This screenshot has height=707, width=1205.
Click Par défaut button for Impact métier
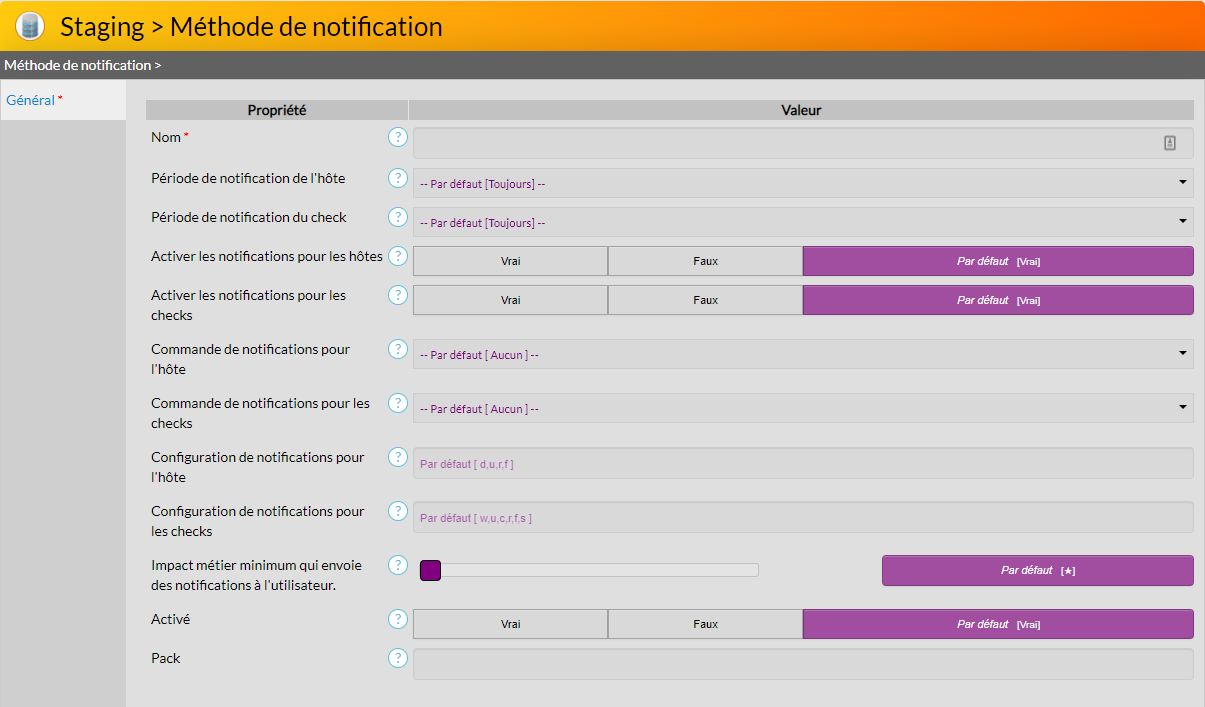point(1037,570)
